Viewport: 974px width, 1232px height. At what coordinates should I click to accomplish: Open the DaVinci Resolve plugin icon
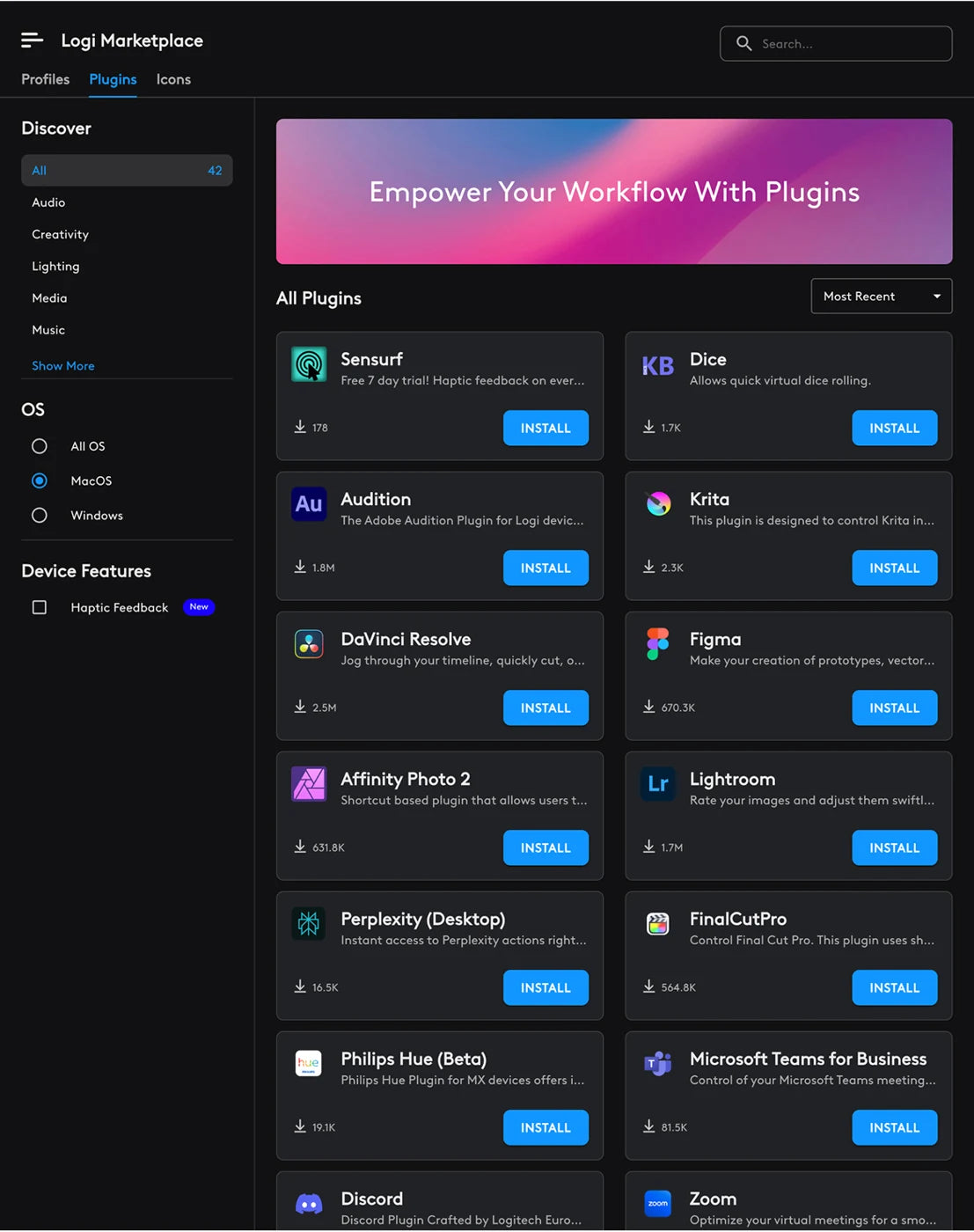coord(309,644)
